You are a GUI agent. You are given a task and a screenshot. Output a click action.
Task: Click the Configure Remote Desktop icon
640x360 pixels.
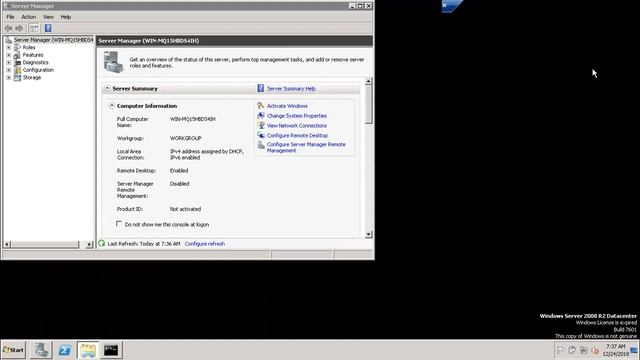click(261, 135)
